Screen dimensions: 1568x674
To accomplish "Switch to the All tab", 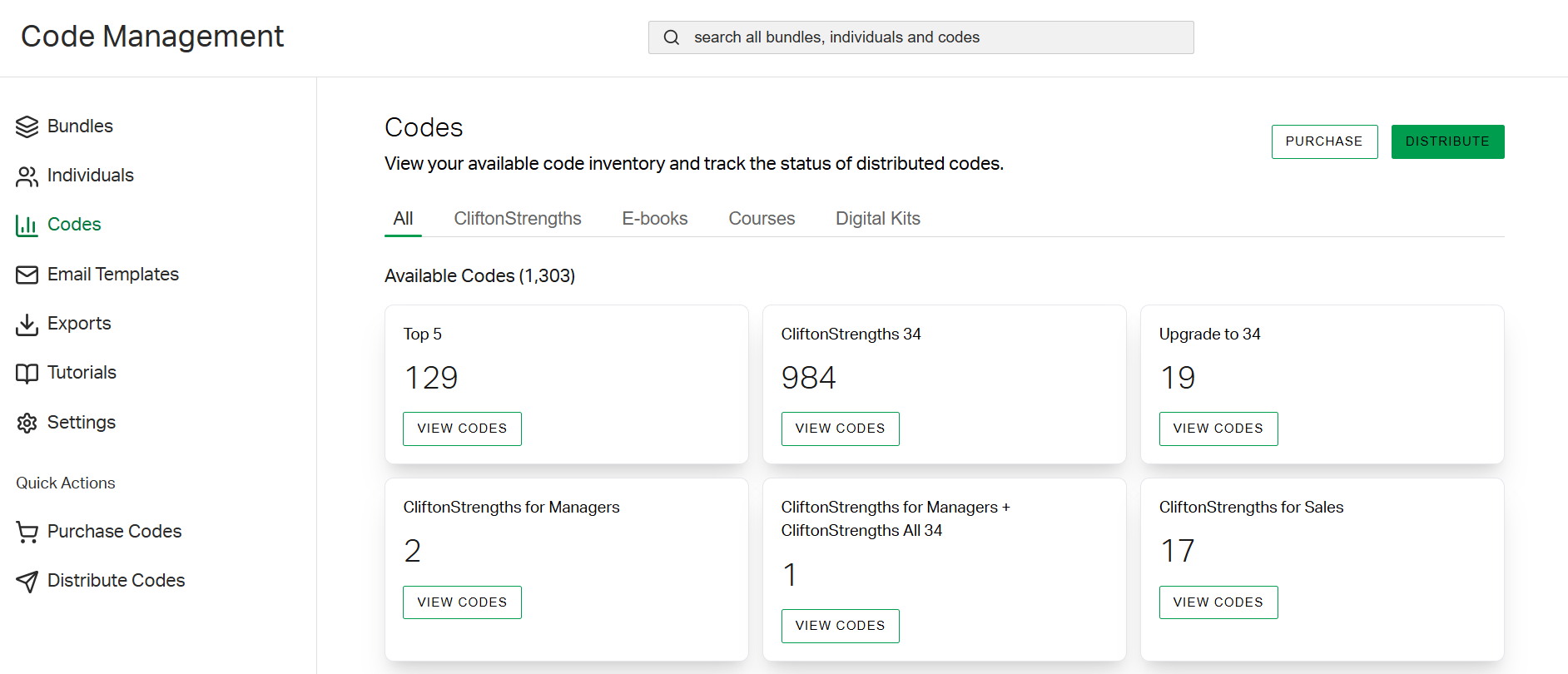I will pyautogui.click(x=403, y=218).
